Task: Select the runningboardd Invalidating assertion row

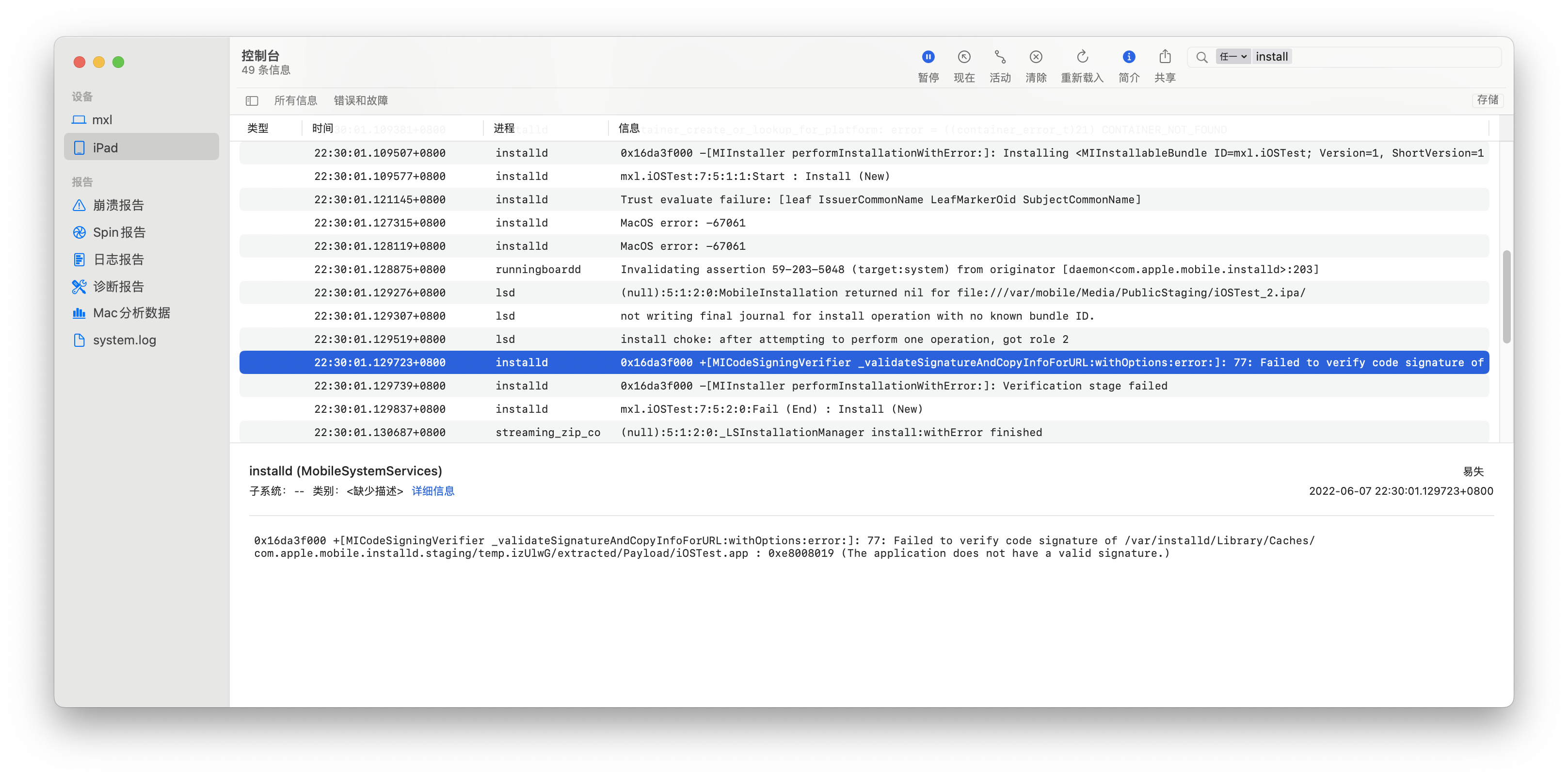Action: (864, 269)
